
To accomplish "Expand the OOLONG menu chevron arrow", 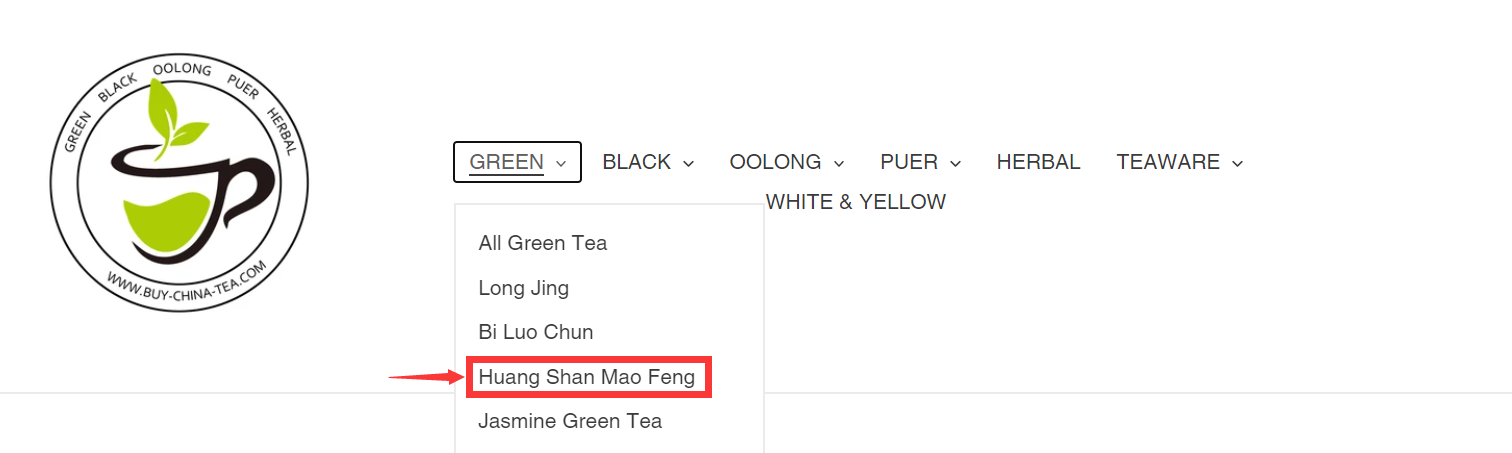I will coord(839,163).
